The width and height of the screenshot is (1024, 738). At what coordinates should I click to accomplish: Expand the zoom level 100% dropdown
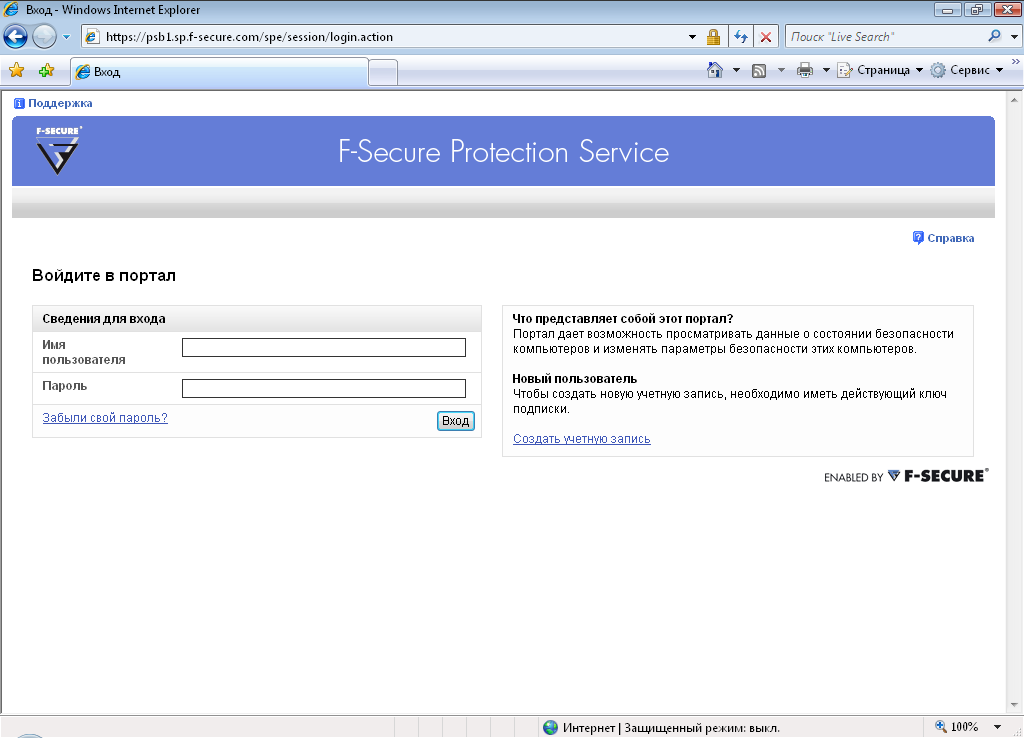click(997, 727)
